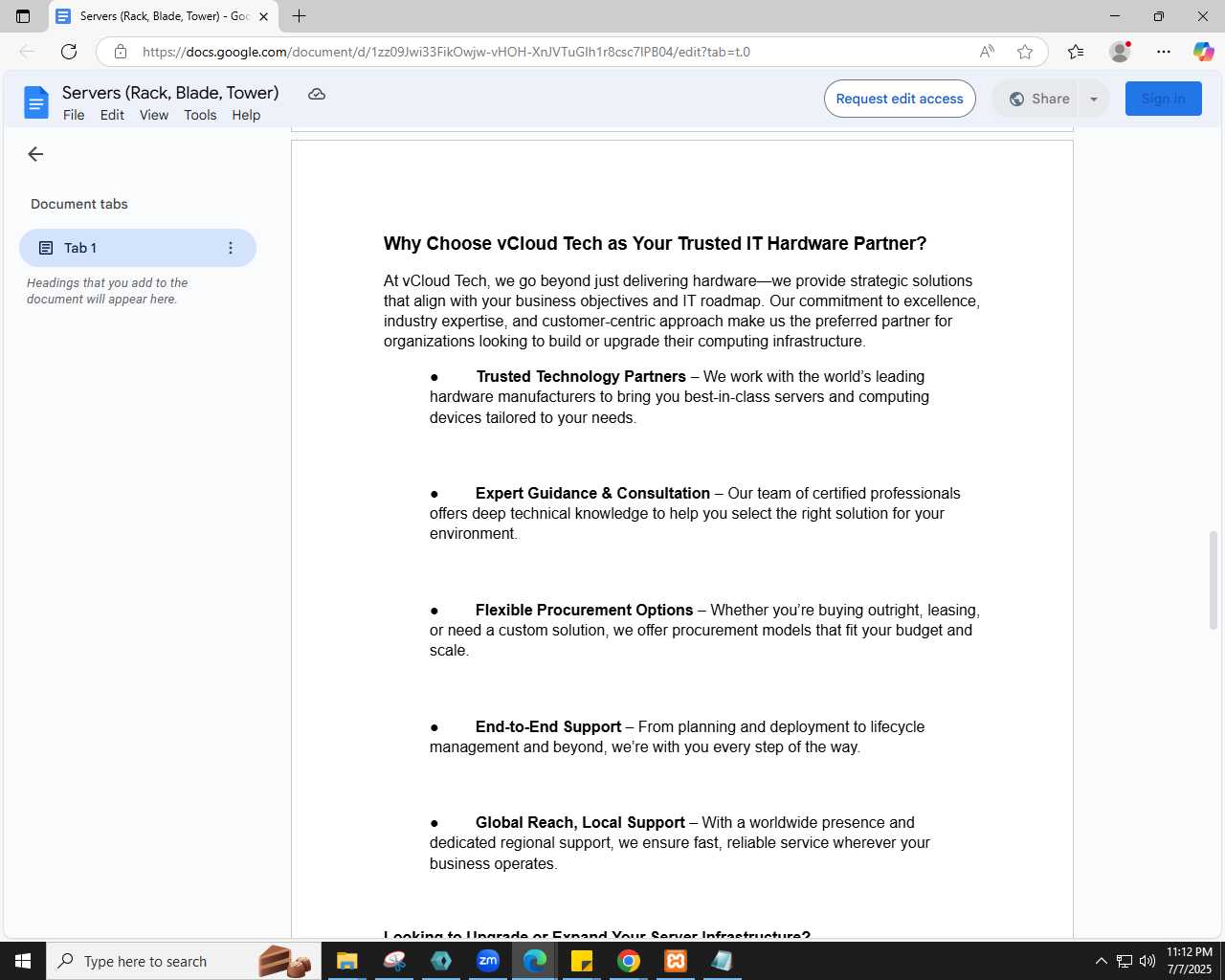Viewport: 1225px width, 980px height.
Task: Open XAMPP from the taskbar
Action: click(676, 961)
